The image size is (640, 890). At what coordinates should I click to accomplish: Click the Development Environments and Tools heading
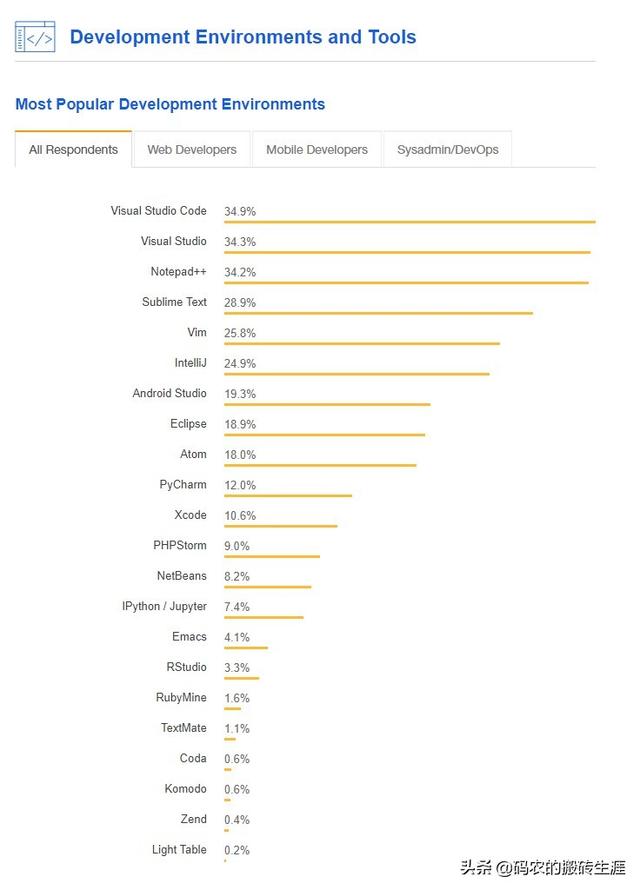pos(243,38)
